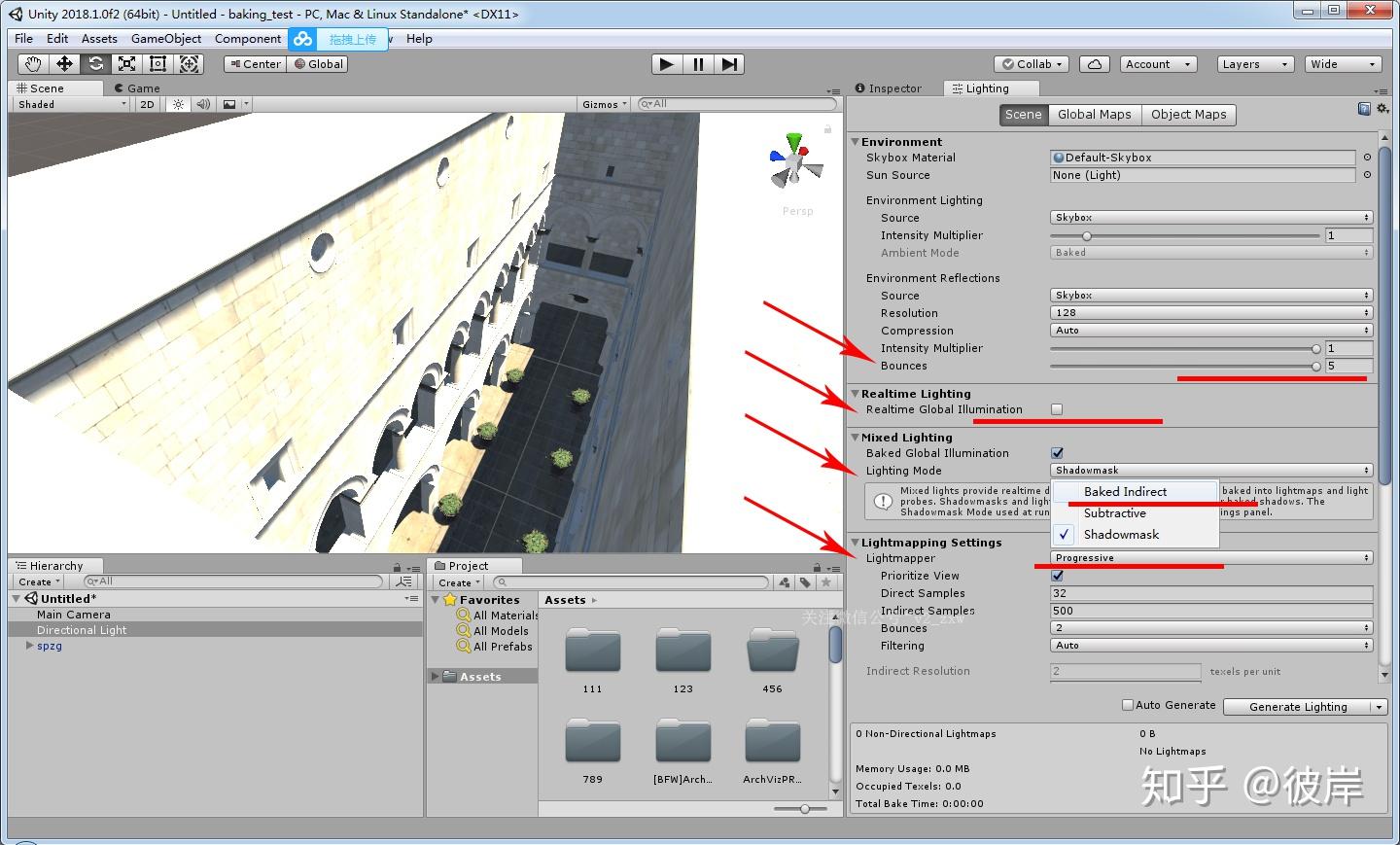Lock the Hierarchy panel with the padlock

tap(397, 567)
